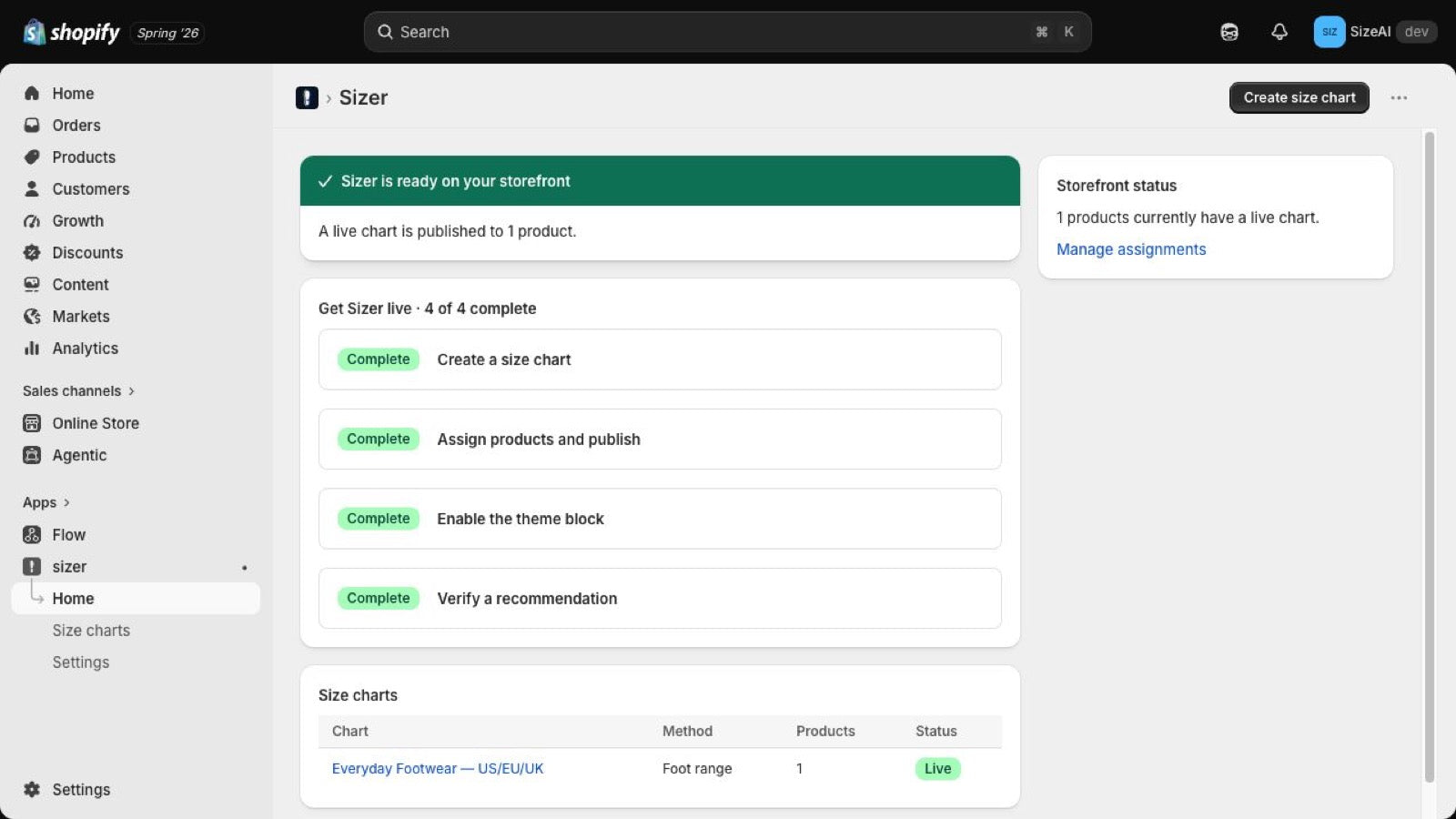This screenshot has width=1456, height=819.
Task: Click the Flow app icon
Action: pyautogui.click(x=32, y=534)
